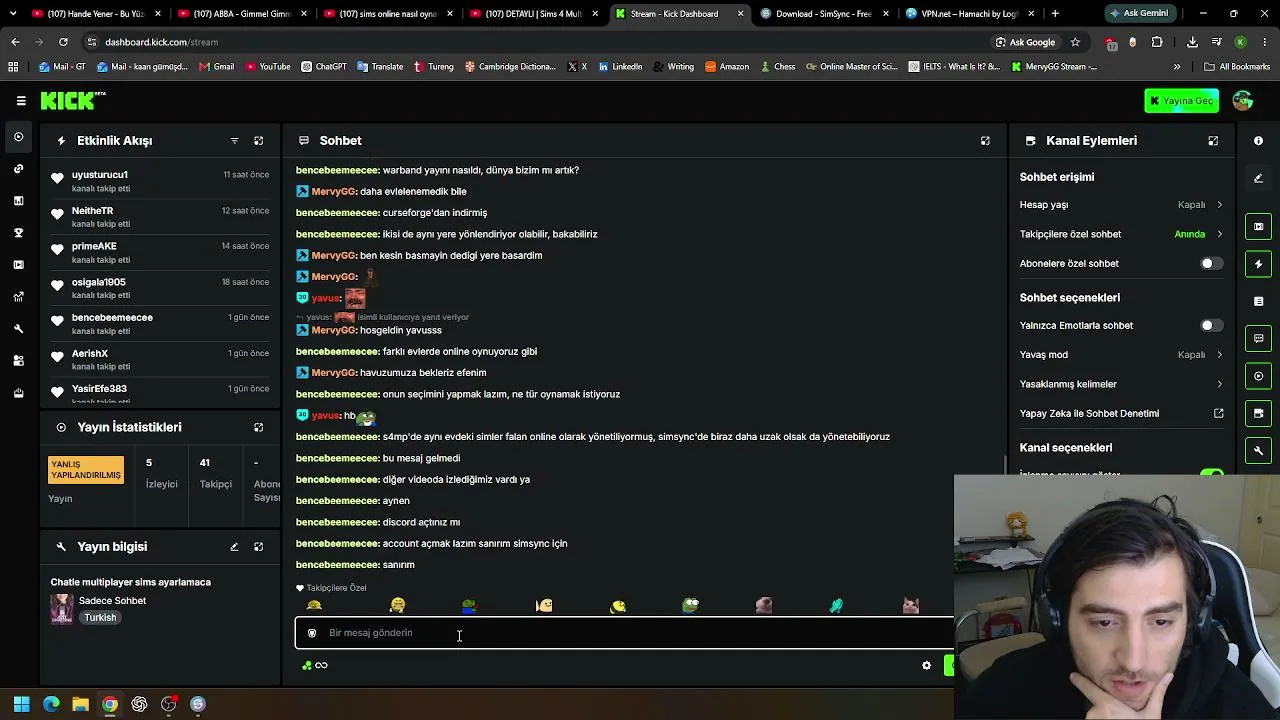1280x720 pixels.
Task: Open the rising chart analytics icon in sidebar
Action: point(19,297)
